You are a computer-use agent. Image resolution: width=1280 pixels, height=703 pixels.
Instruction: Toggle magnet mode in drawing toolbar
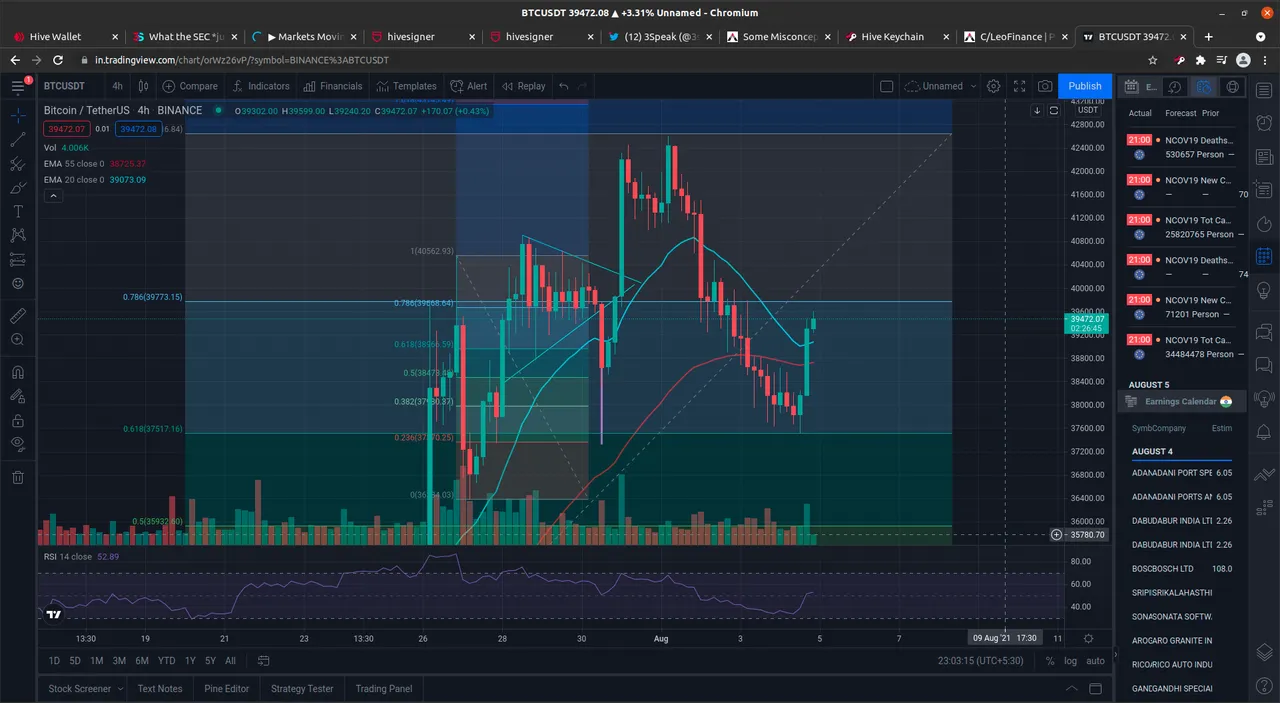[x=17, y=372]
